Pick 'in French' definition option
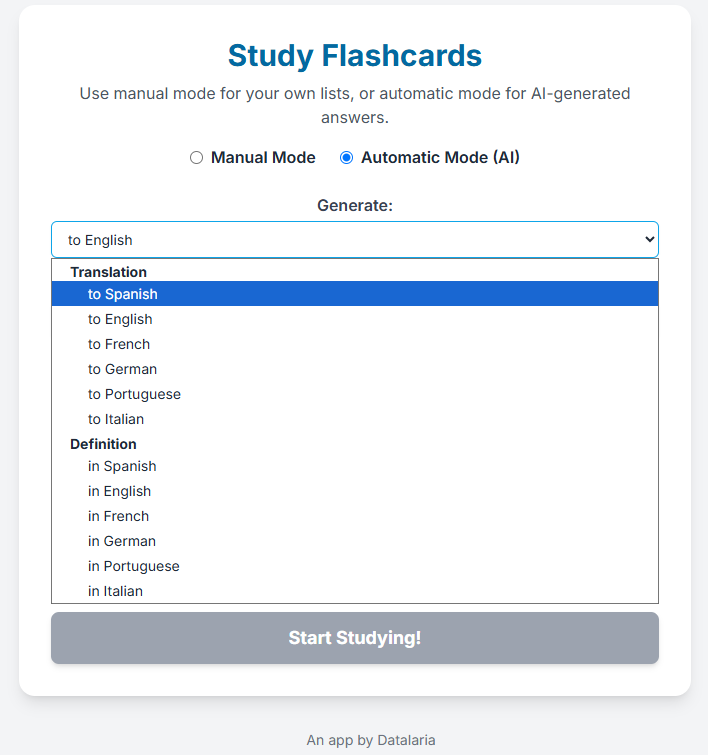 pyautogui.click(x=118, y=516)
